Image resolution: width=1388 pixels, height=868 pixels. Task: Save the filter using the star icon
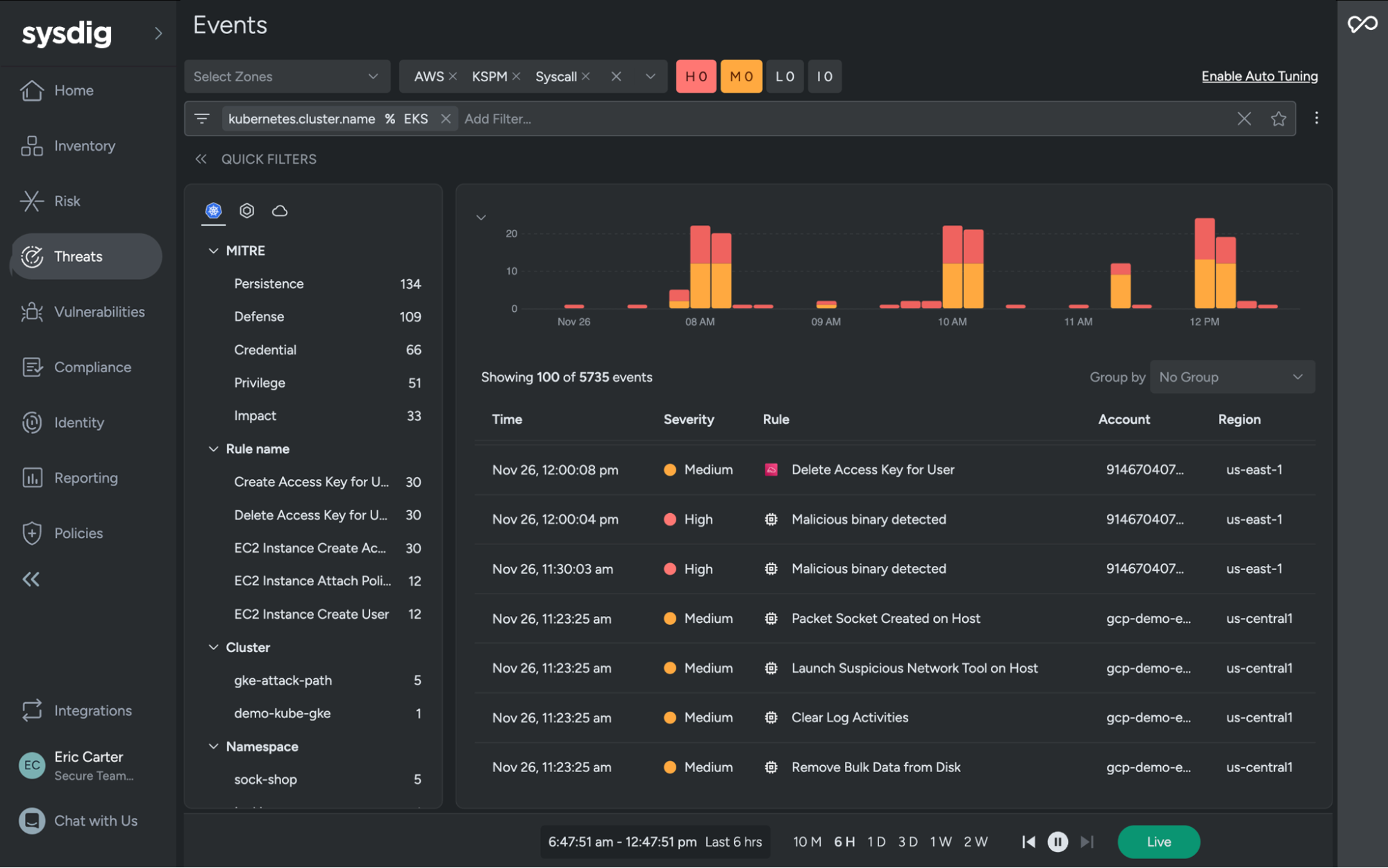tap(1278, 119)
